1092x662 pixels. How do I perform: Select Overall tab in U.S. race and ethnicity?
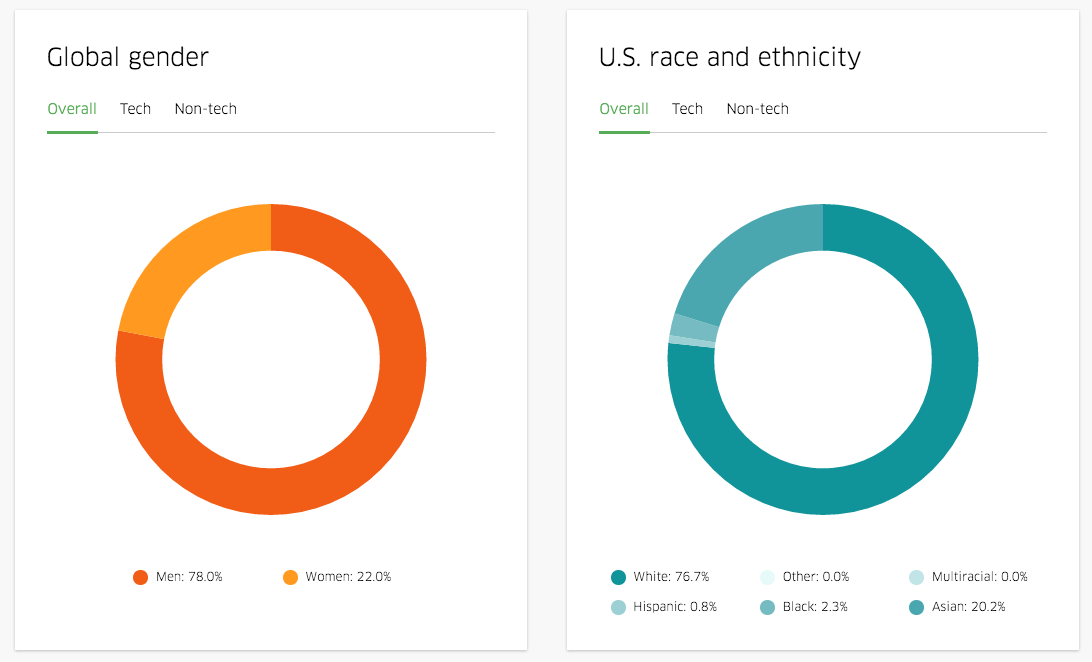pos(624,109)
